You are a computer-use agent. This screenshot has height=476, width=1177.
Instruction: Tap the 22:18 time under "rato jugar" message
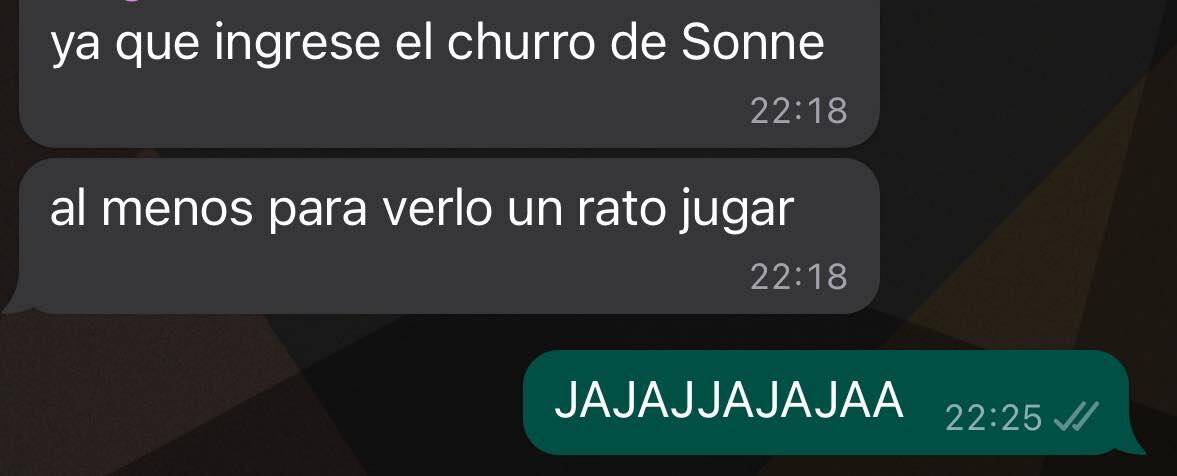coord(799,276)
